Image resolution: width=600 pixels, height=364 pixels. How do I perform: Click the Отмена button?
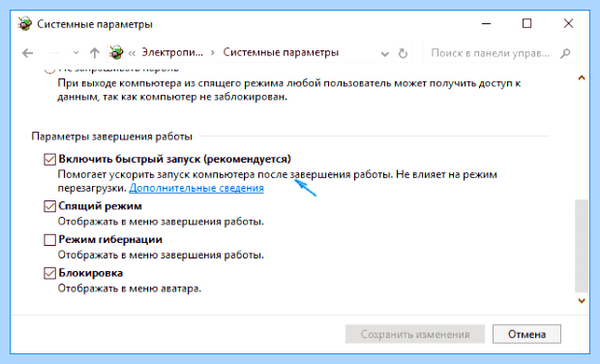[527, 334]
